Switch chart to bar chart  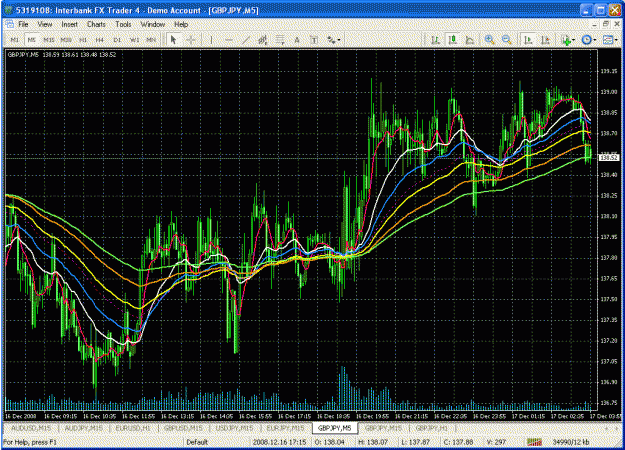click(435, 40)
